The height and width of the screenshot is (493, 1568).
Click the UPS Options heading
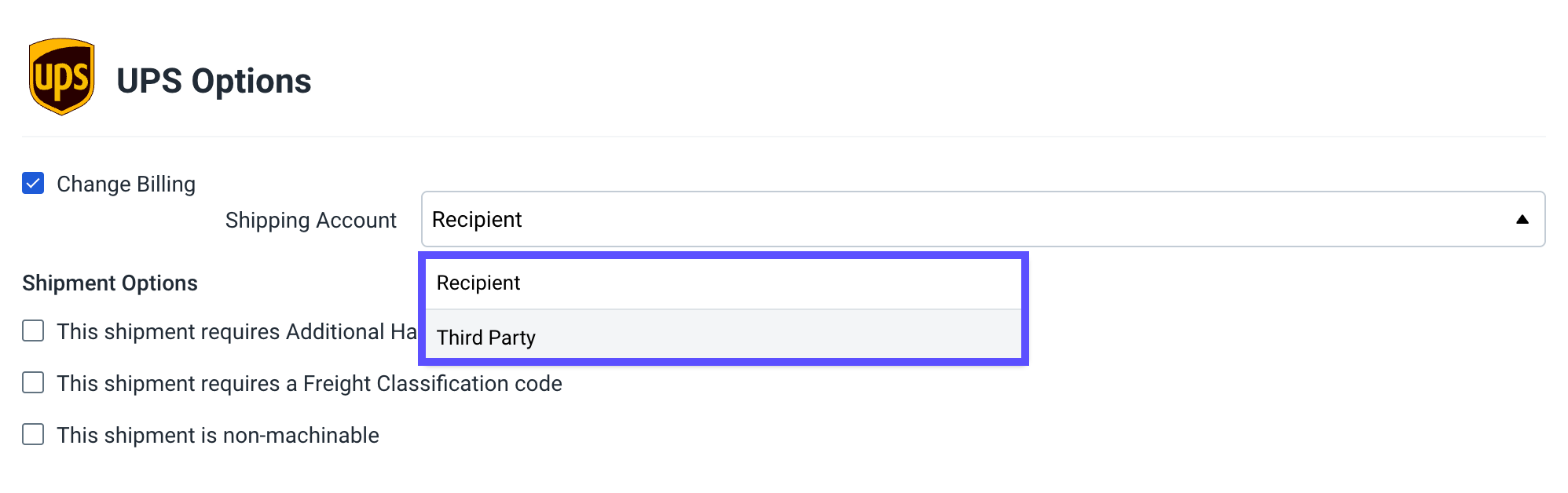coord(214,81)
